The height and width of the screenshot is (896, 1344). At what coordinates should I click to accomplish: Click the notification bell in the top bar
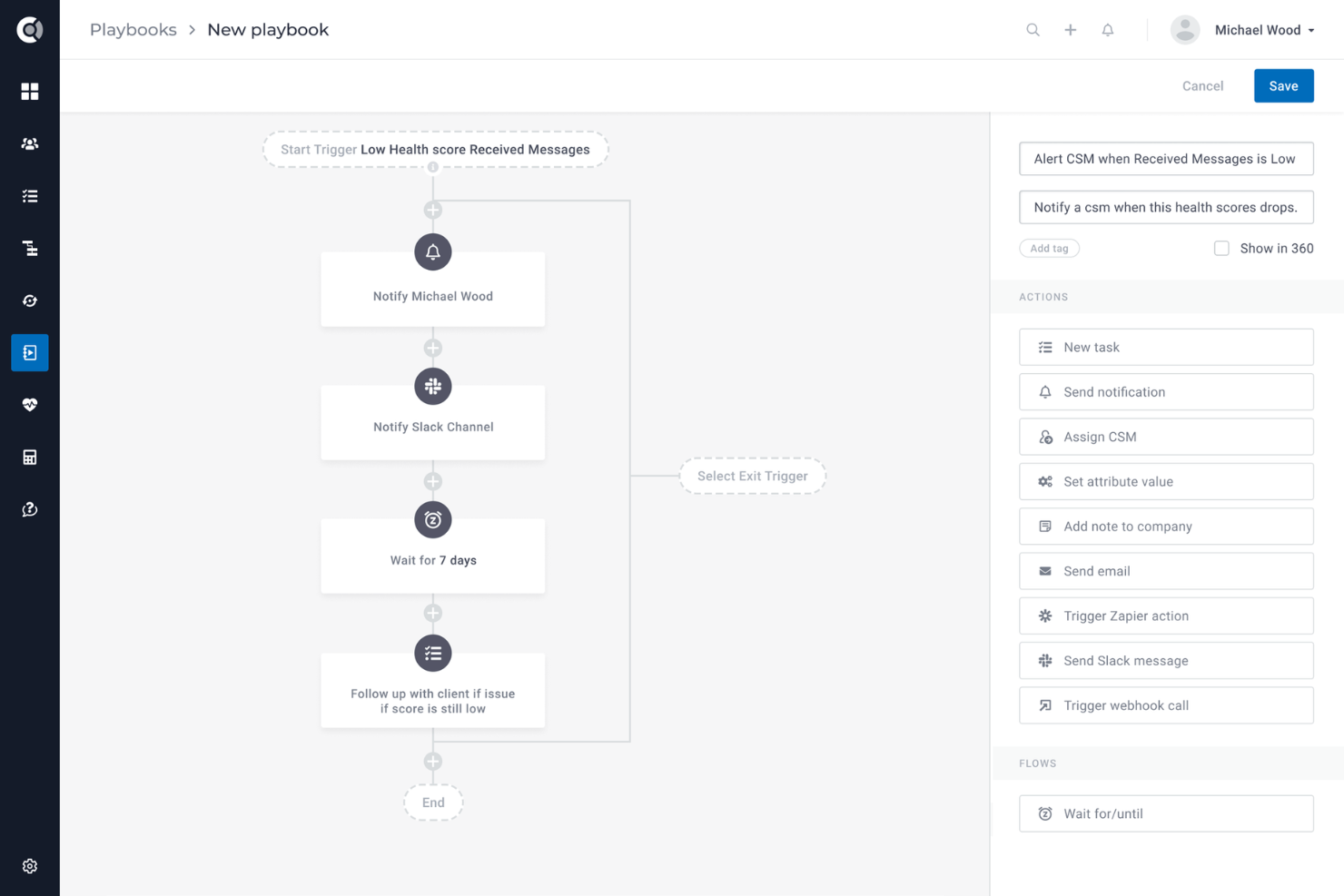1107,29
